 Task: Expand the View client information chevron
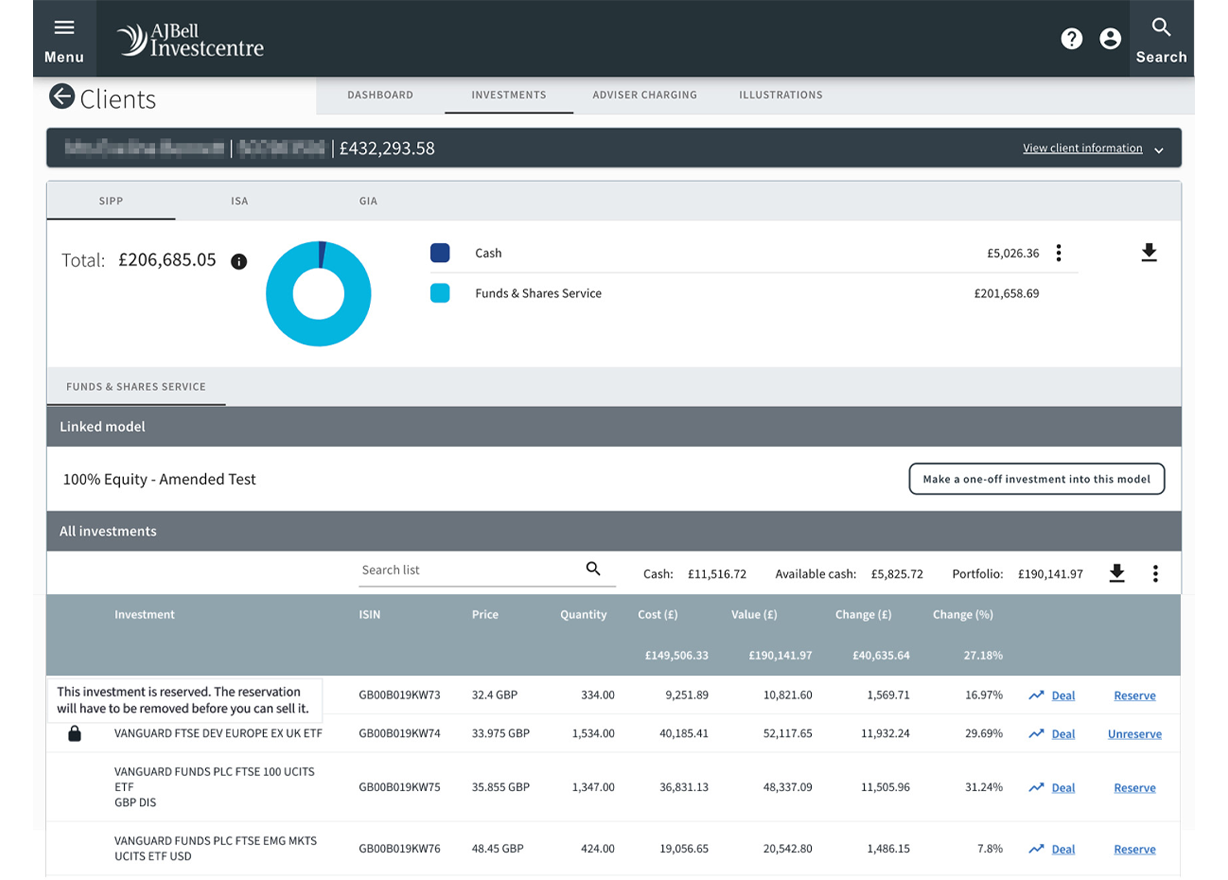coord(1159,148)
